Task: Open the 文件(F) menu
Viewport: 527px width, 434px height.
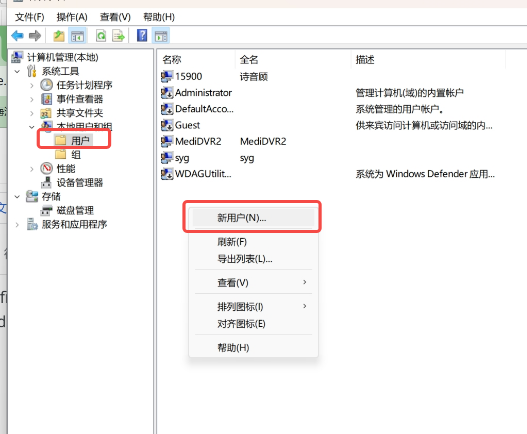Action: (x=30, y=17)
